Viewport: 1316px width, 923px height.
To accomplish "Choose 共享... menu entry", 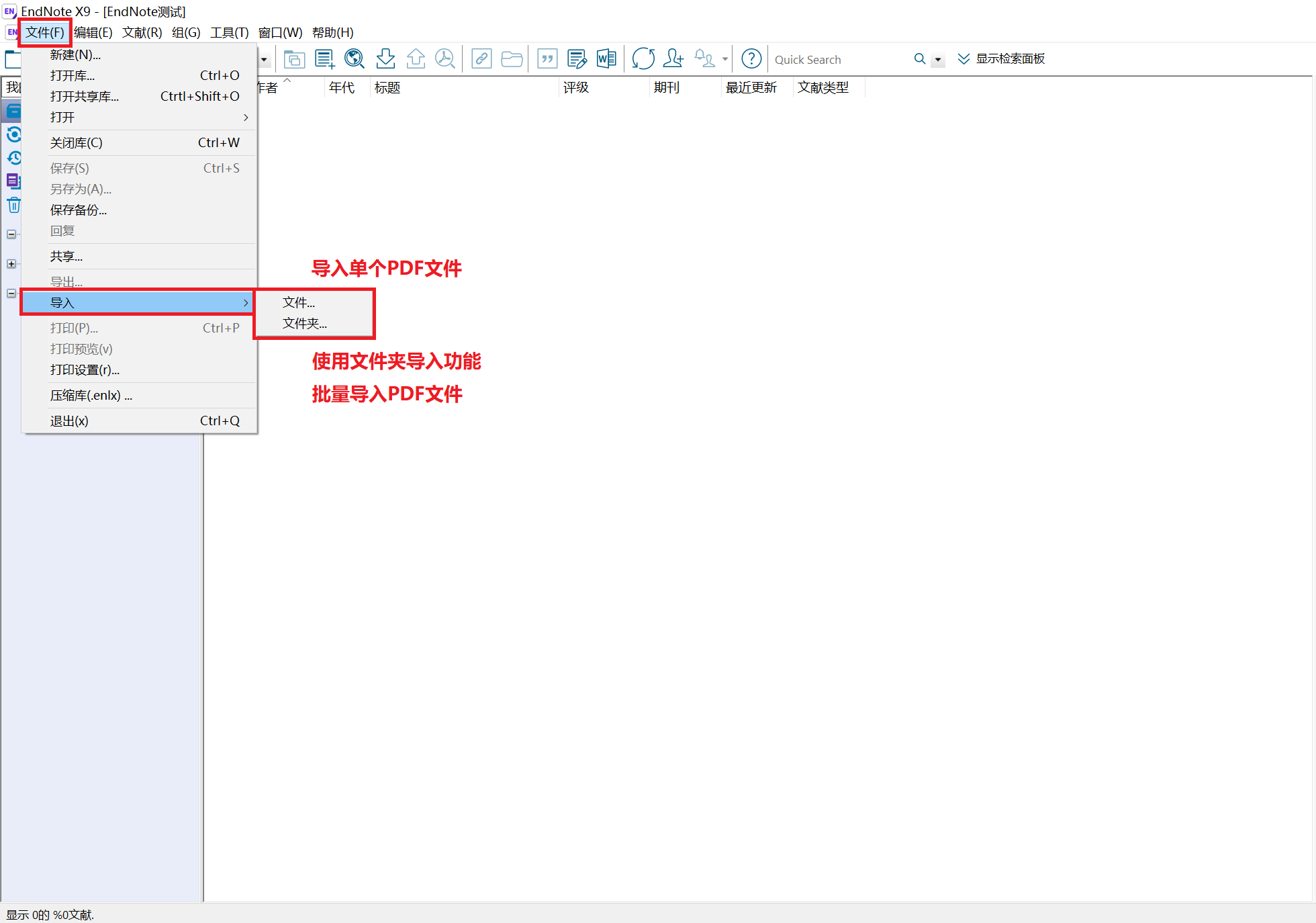I will 139,257.
